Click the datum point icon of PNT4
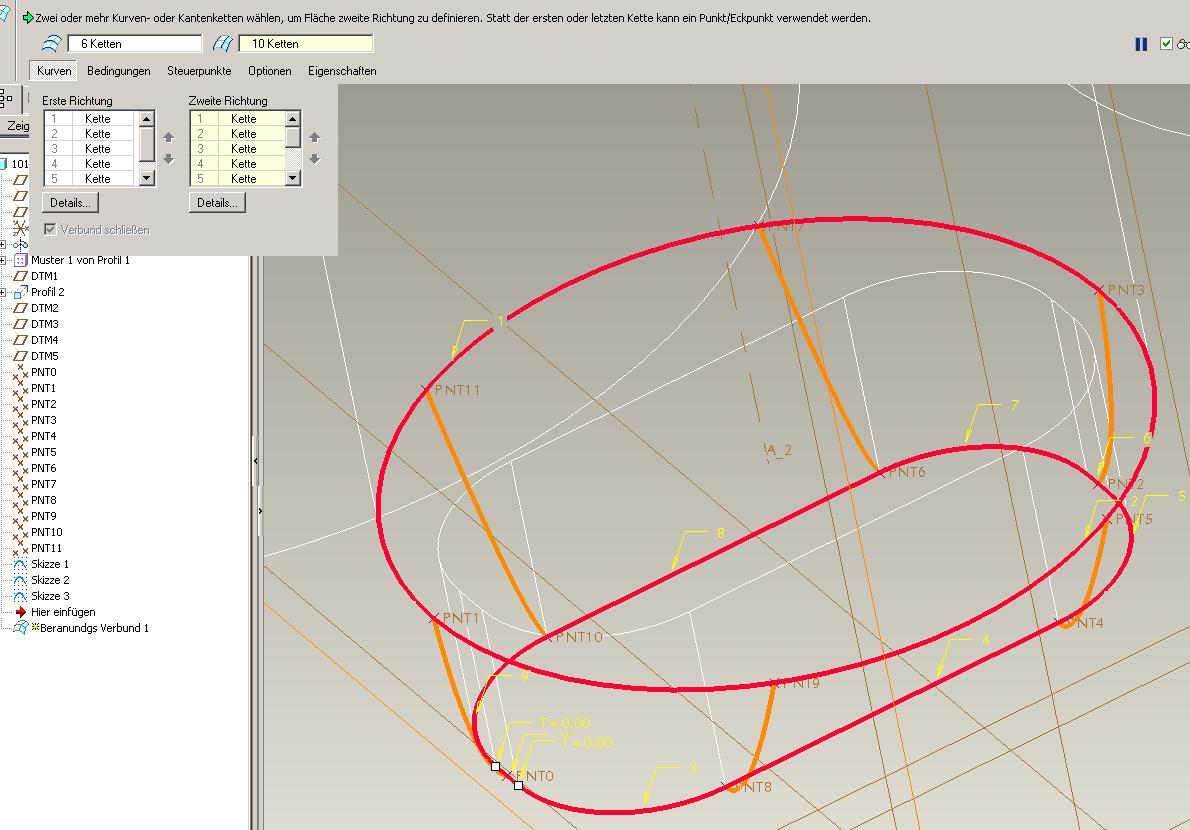This screenshot has height=830, width=1190. click(x=20, y=435)
